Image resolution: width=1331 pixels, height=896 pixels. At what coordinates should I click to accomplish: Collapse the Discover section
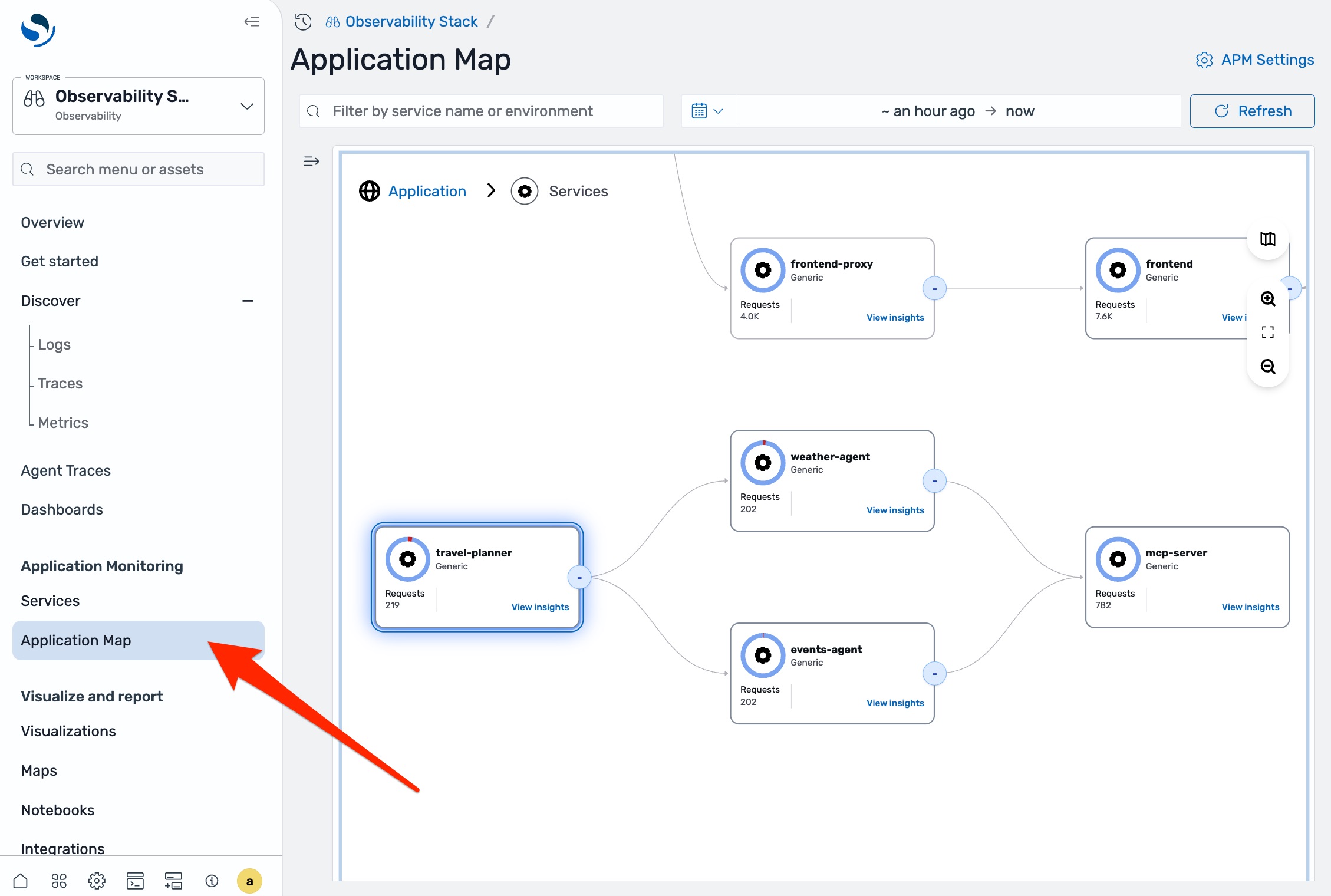pos(248,301)
